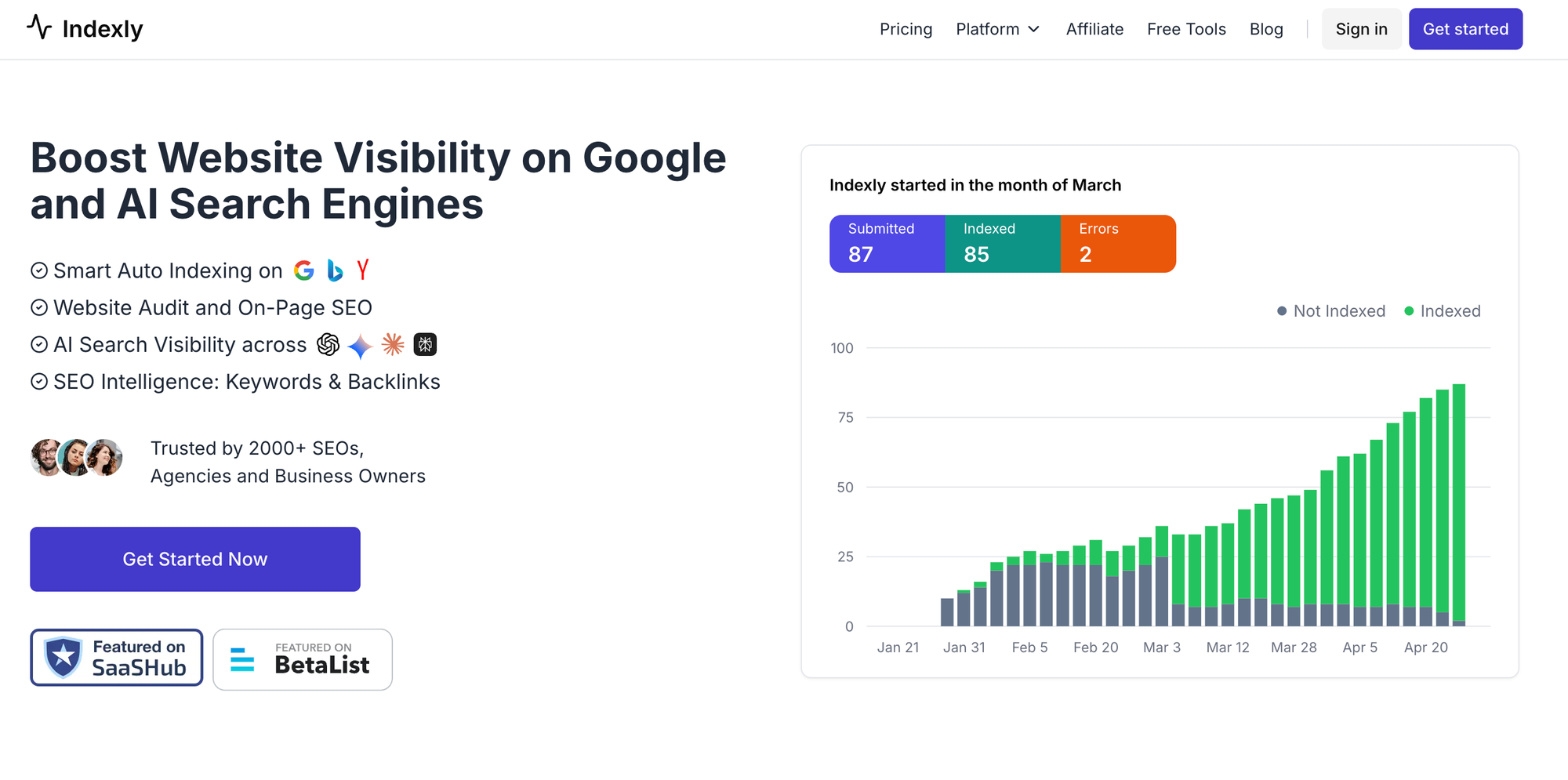Toggle the Indexed legend series
Screen dimensions: 1568x780
(1442, 311)
